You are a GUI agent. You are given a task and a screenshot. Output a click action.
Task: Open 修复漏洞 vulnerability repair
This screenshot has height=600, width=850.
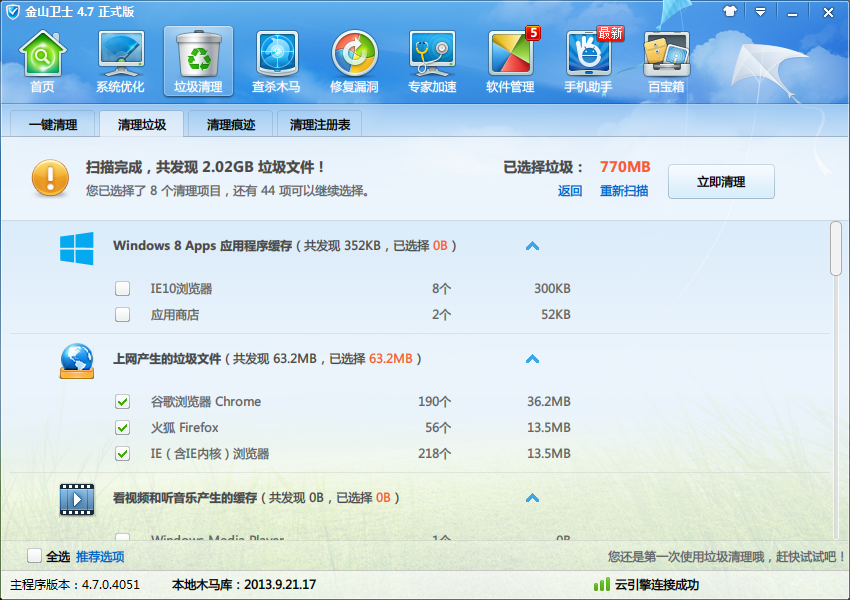[x=354, y=61]
